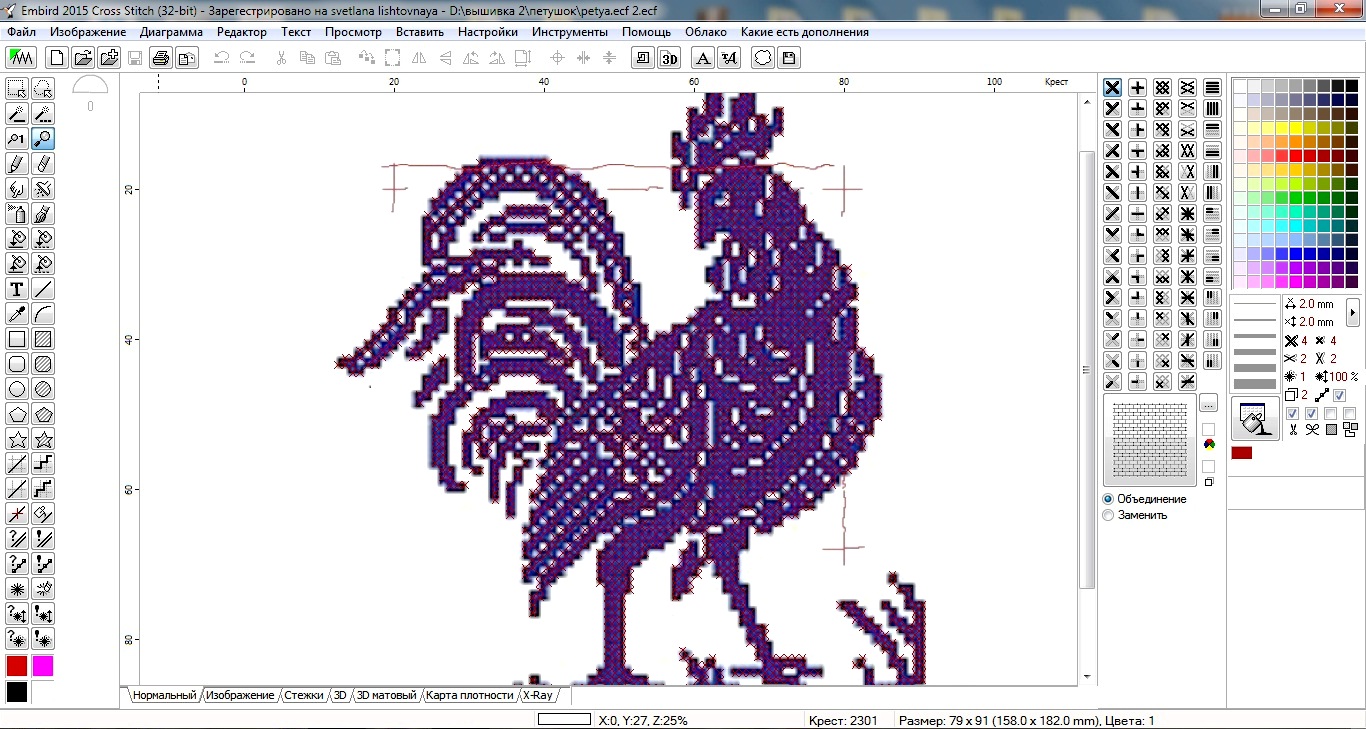Select the rectangular selection tool
Image resolution: width=1366 pixels, height=729 pixels.
(x=17, y=89)
